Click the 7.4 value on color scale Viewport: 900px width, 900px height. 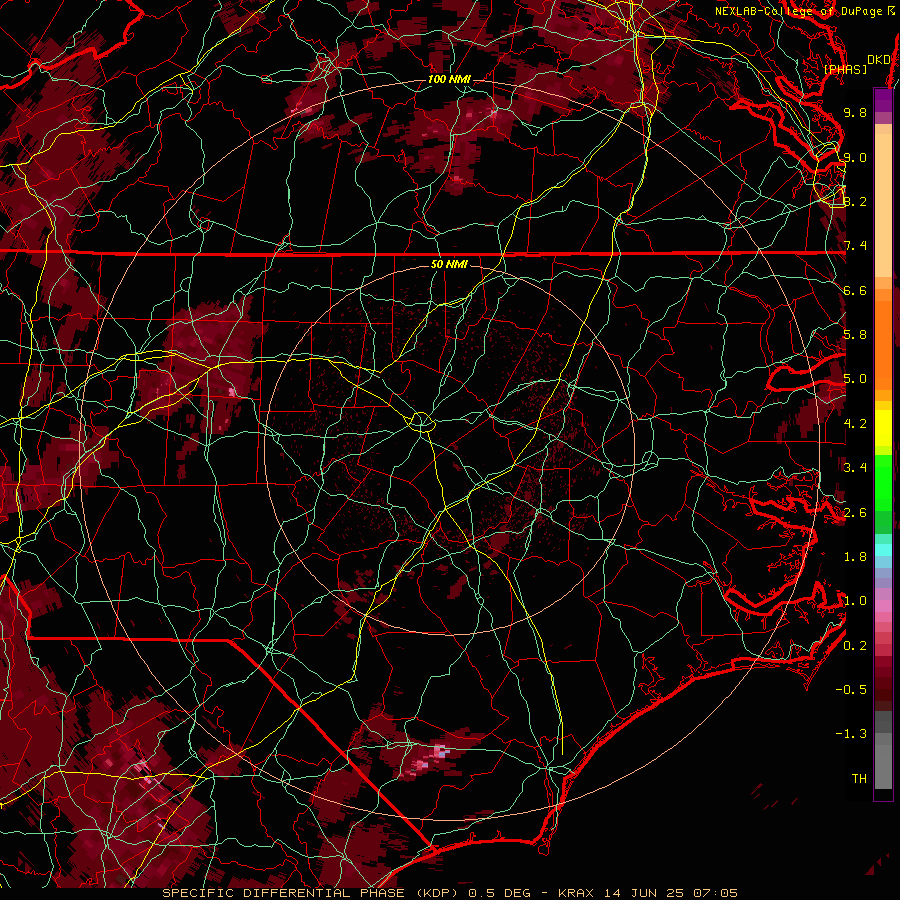point(855,246)
